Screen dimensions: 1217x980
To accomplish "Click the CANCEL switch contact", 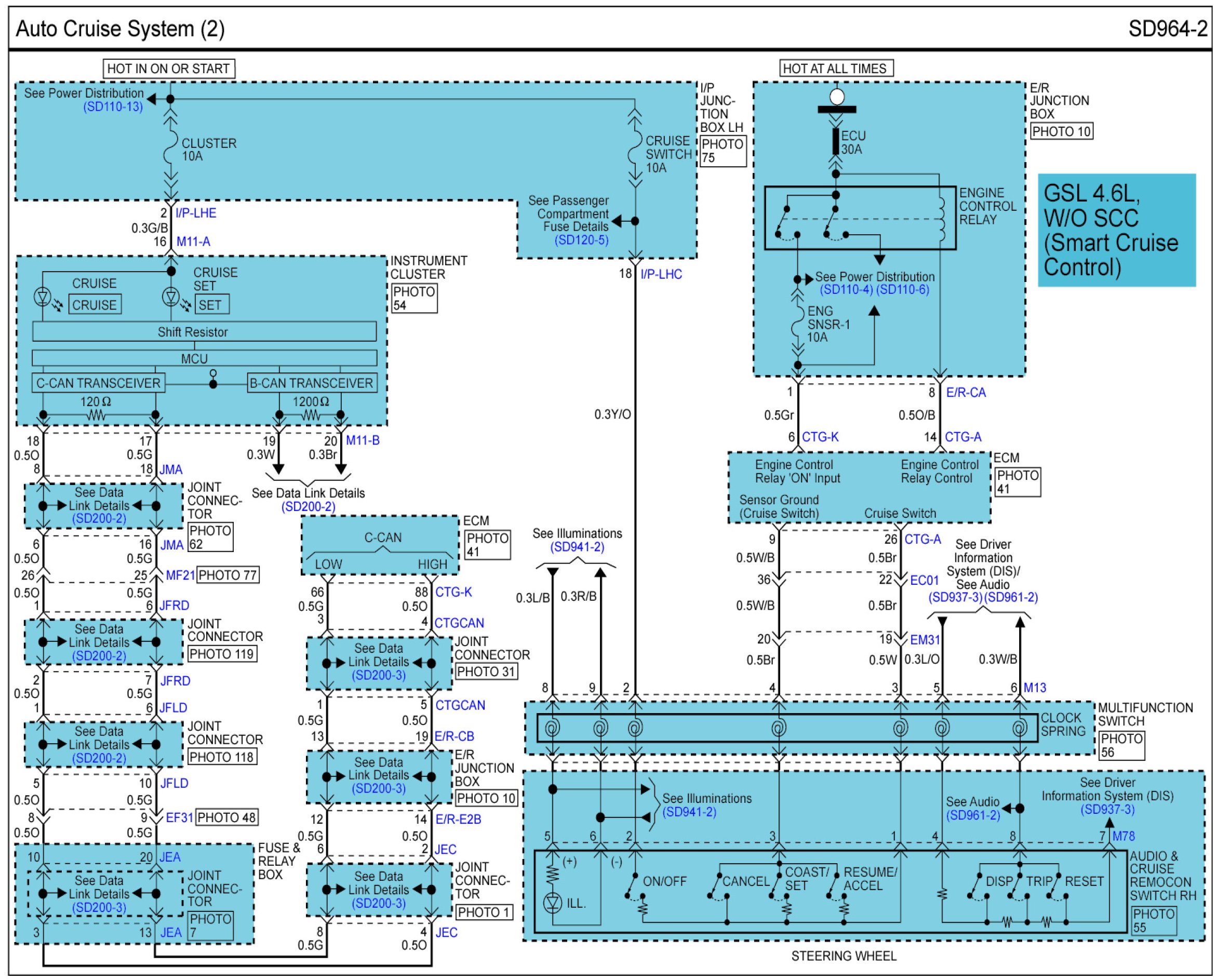I will pos(714,887).
